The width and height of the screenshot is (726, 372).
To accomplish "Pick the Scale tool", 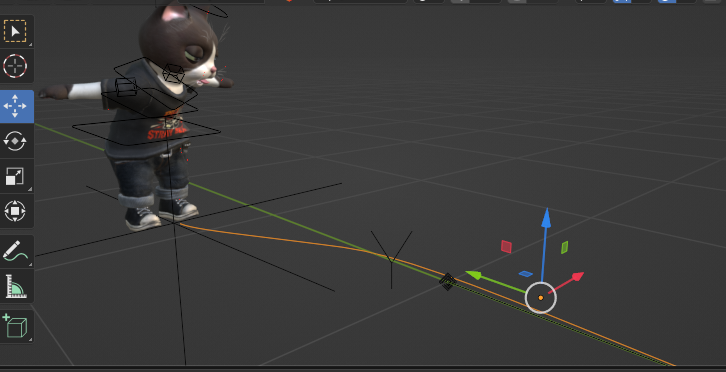I will point(15,176).
